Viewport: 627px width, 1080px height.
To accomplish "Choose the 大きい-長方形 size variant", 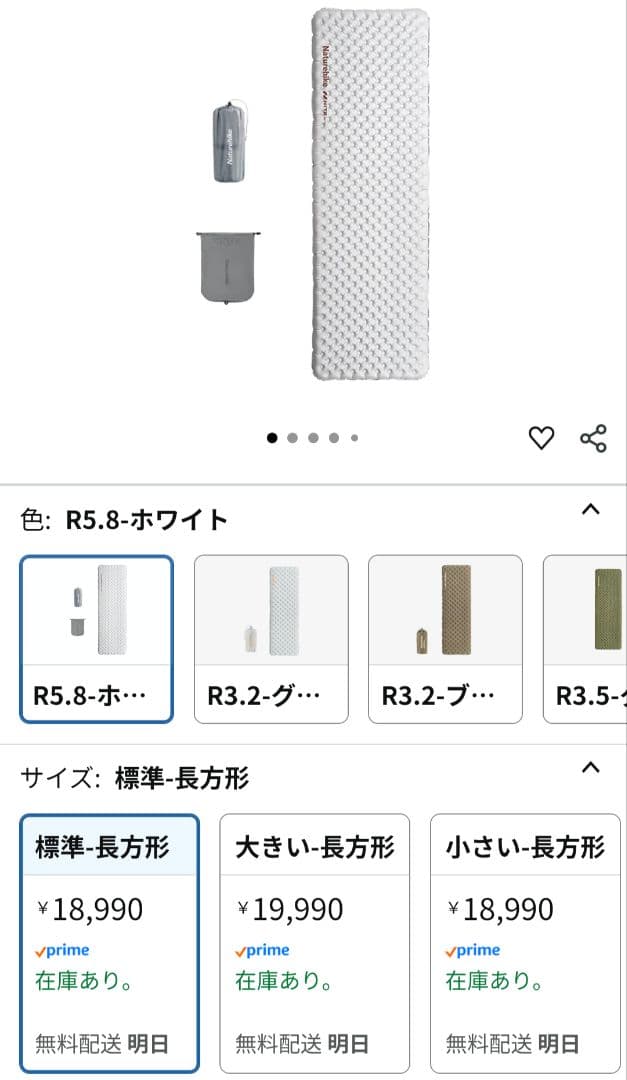I will (x=314, y=843).
